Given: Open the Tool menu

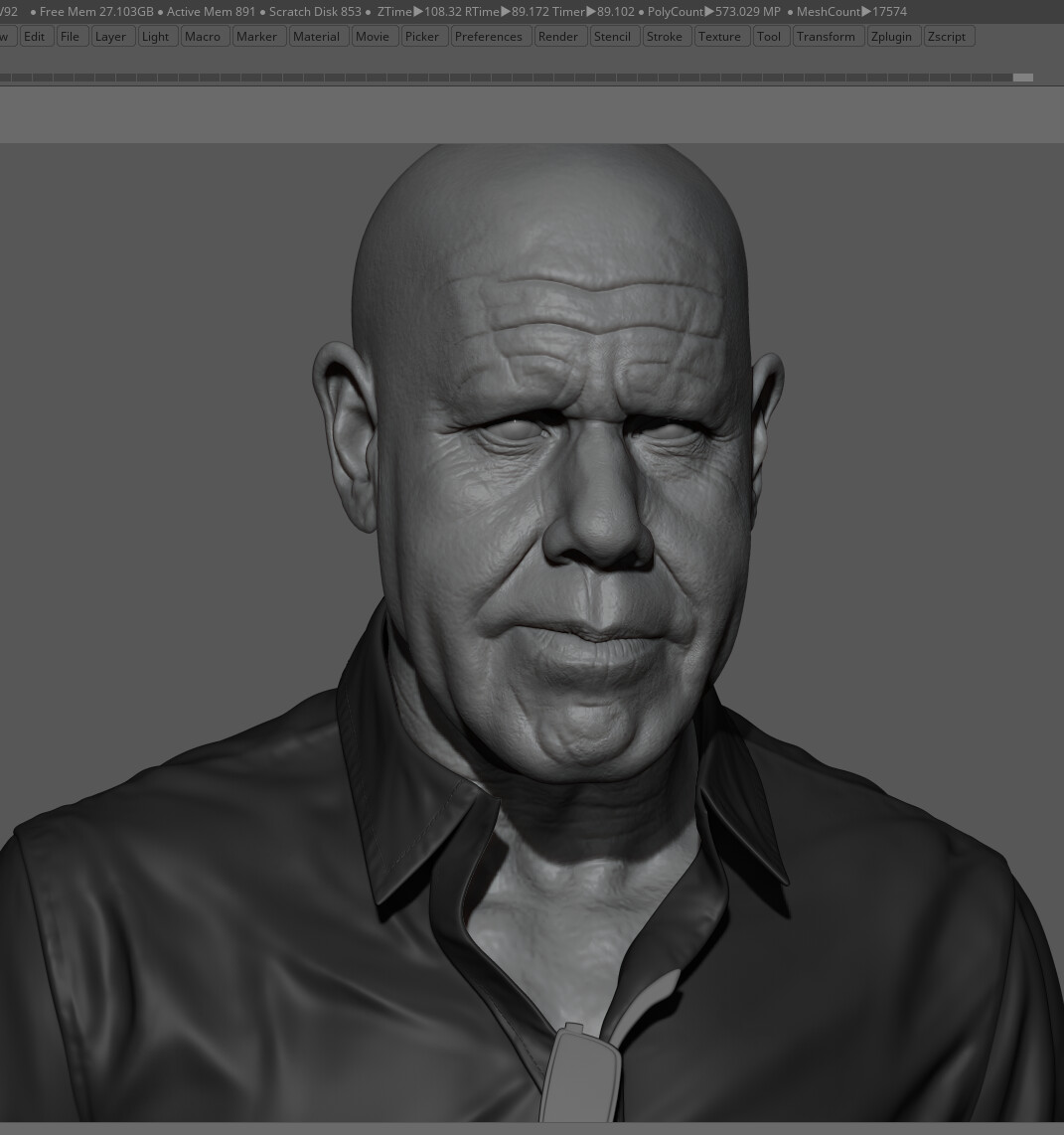Looking at the screenshot, I should [x=769, y=36].
